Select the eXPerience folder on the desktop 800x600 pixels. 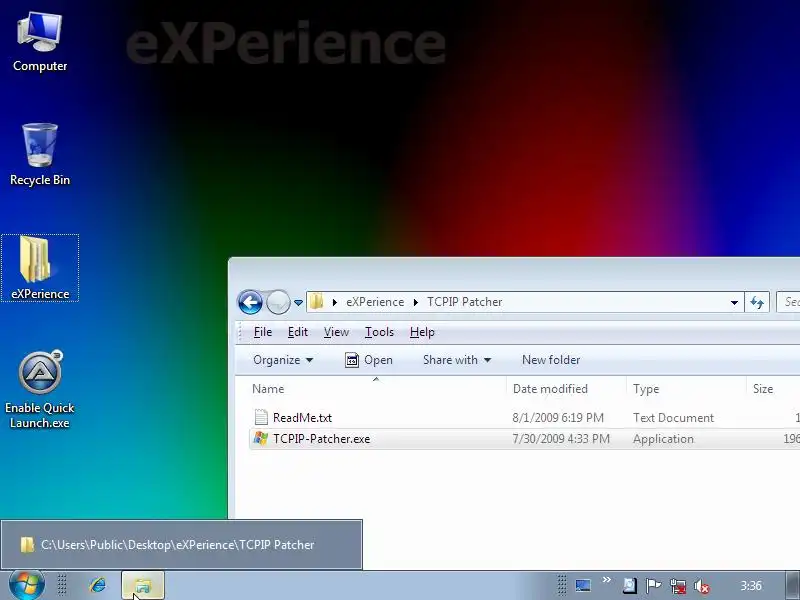click(40, 268)
